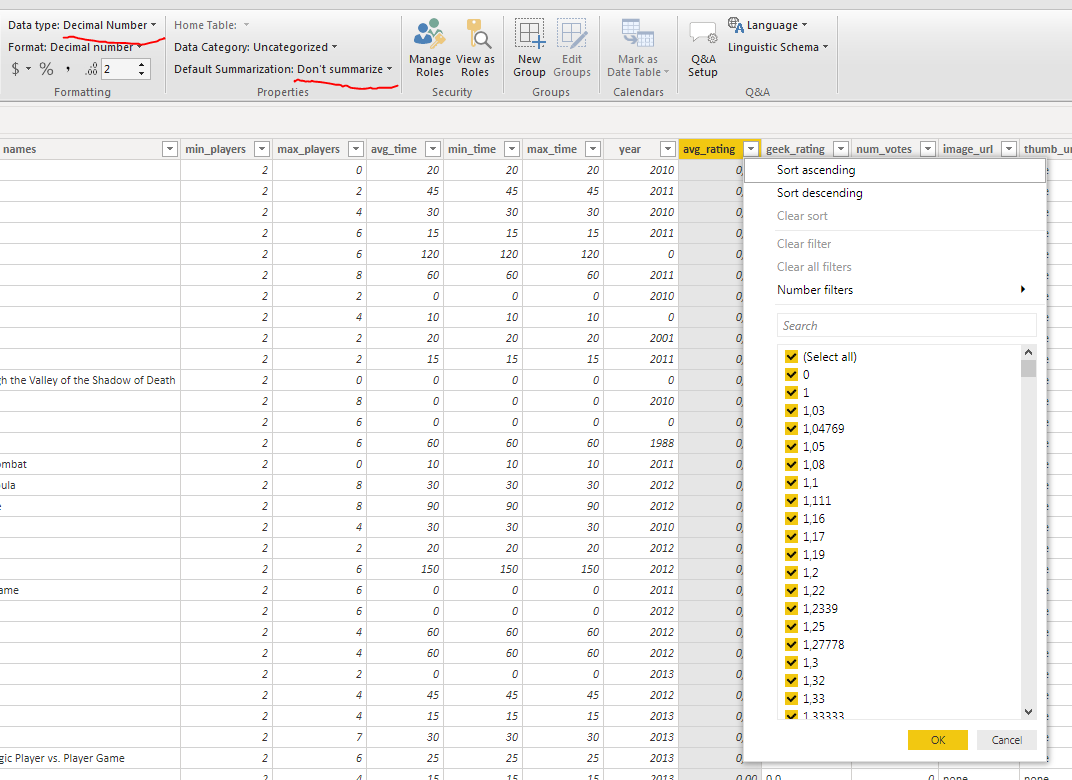Screen dimensions: 1072x780
Task: Uncheck the 1,03 checkbox
Action: 792,411
